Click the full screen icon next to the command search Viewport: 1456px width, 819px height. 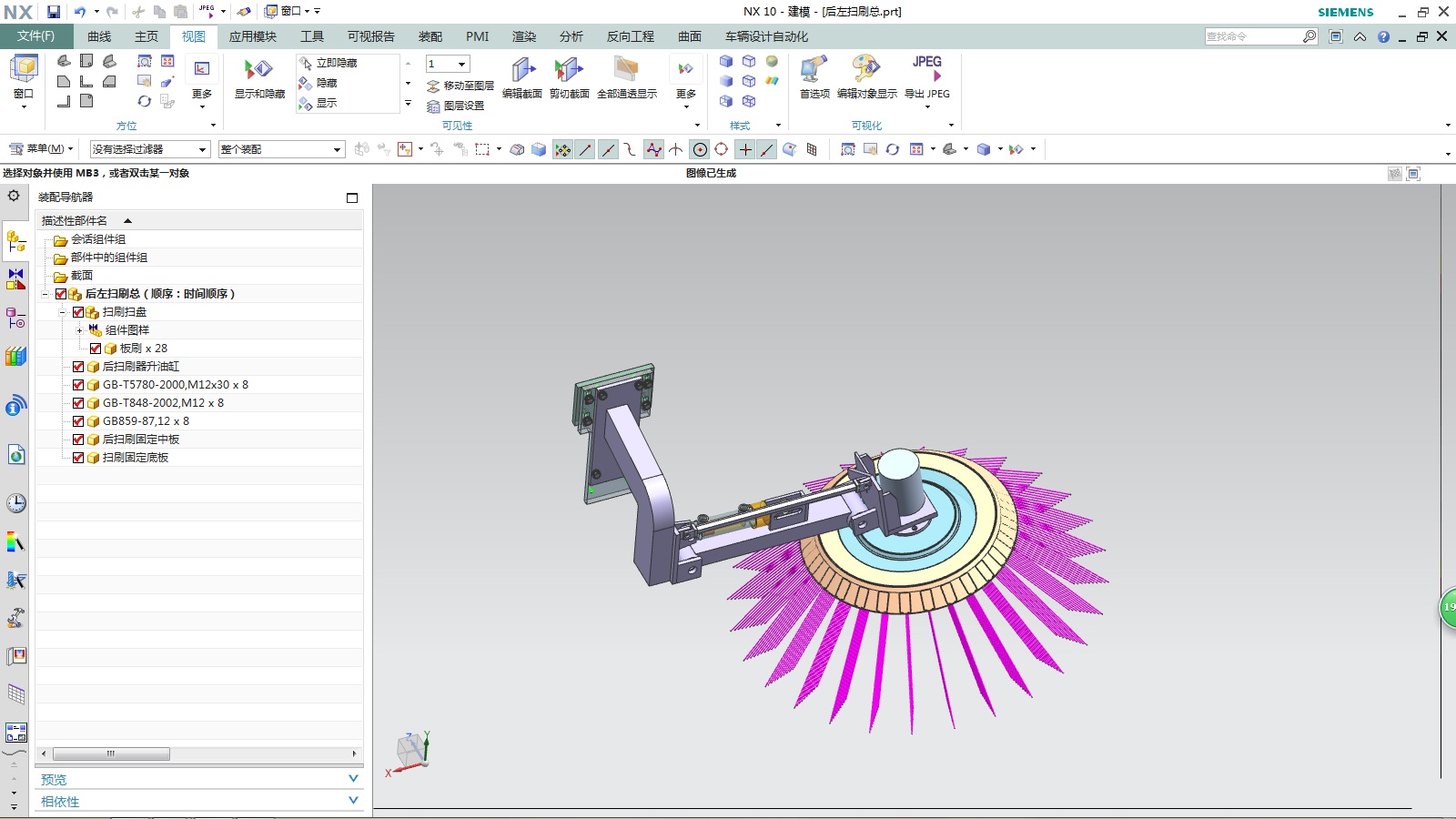[x=1336, y=36]
